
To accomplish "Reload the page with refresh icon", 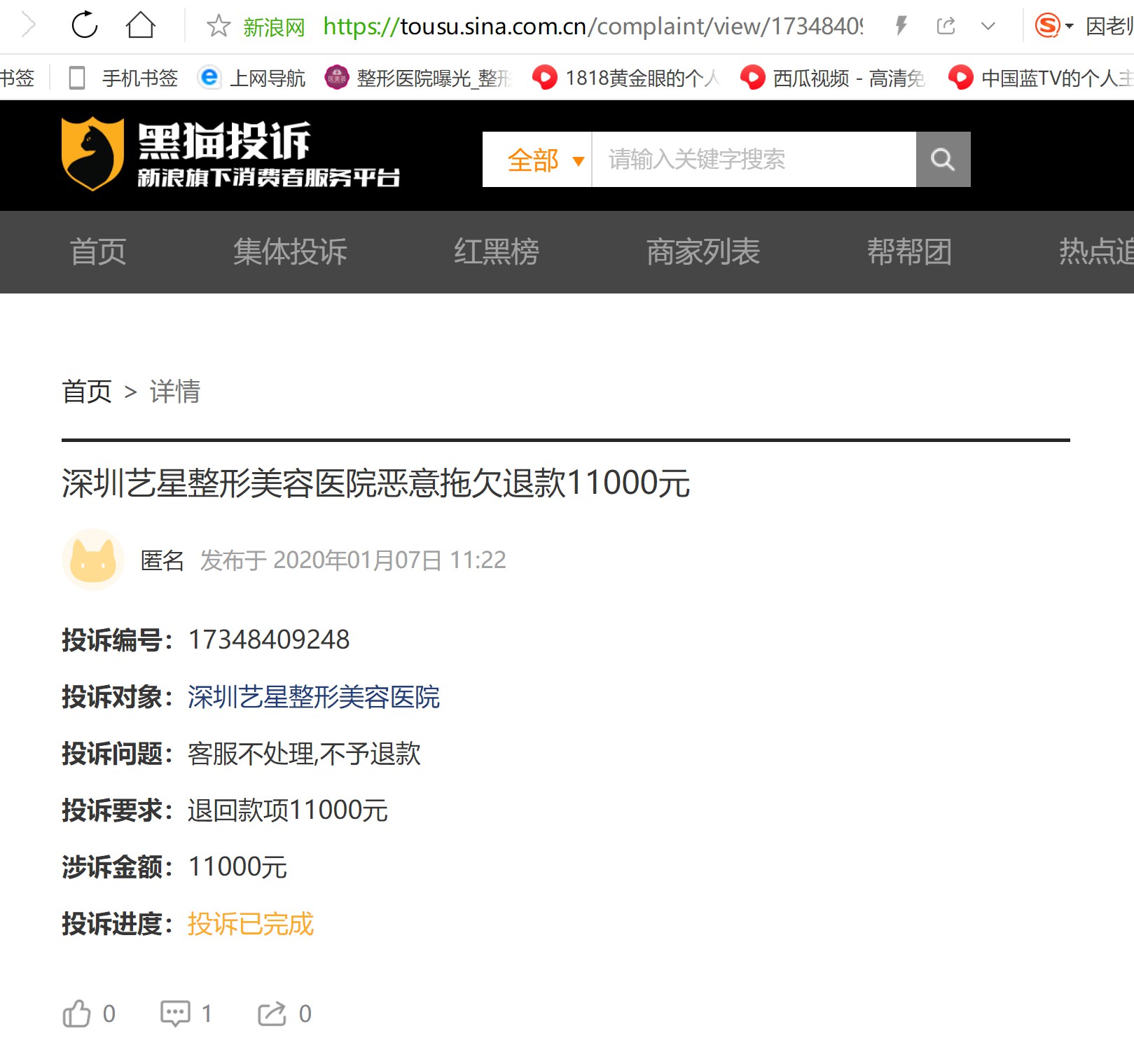I will 85,25.
